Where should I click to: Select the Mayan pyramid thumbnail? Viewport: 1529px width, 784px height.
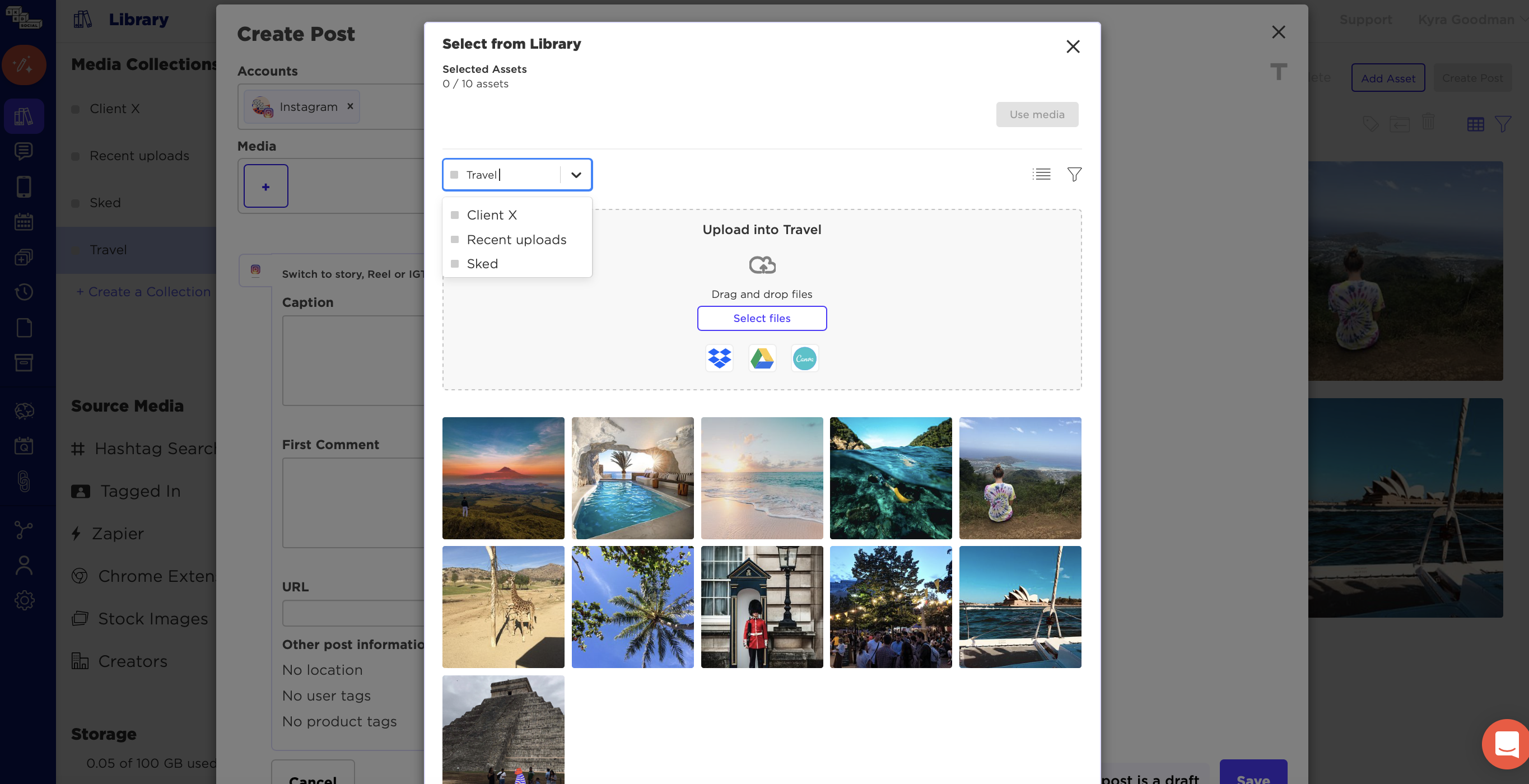(x=504, y=730)
